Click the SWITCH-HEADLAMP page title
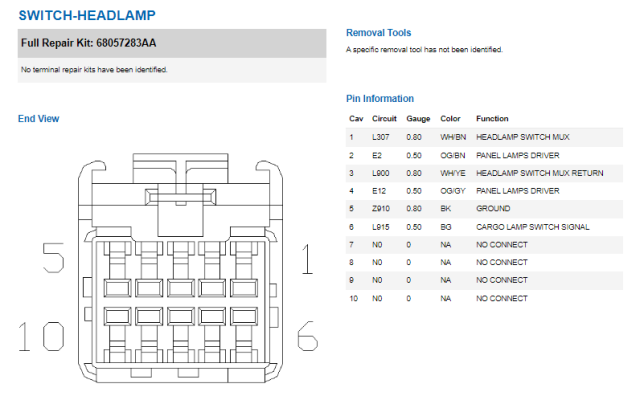Screen dimensions: 644x400 87,16
